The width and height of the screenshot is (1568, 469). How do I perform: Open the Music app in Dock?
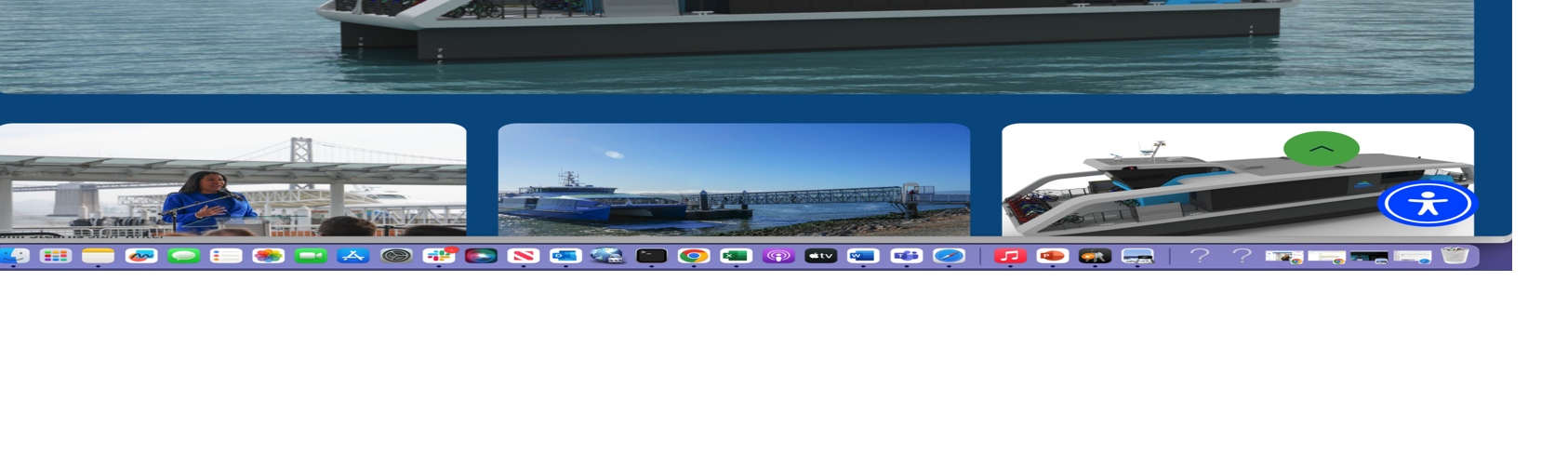tap(1010, 256)
